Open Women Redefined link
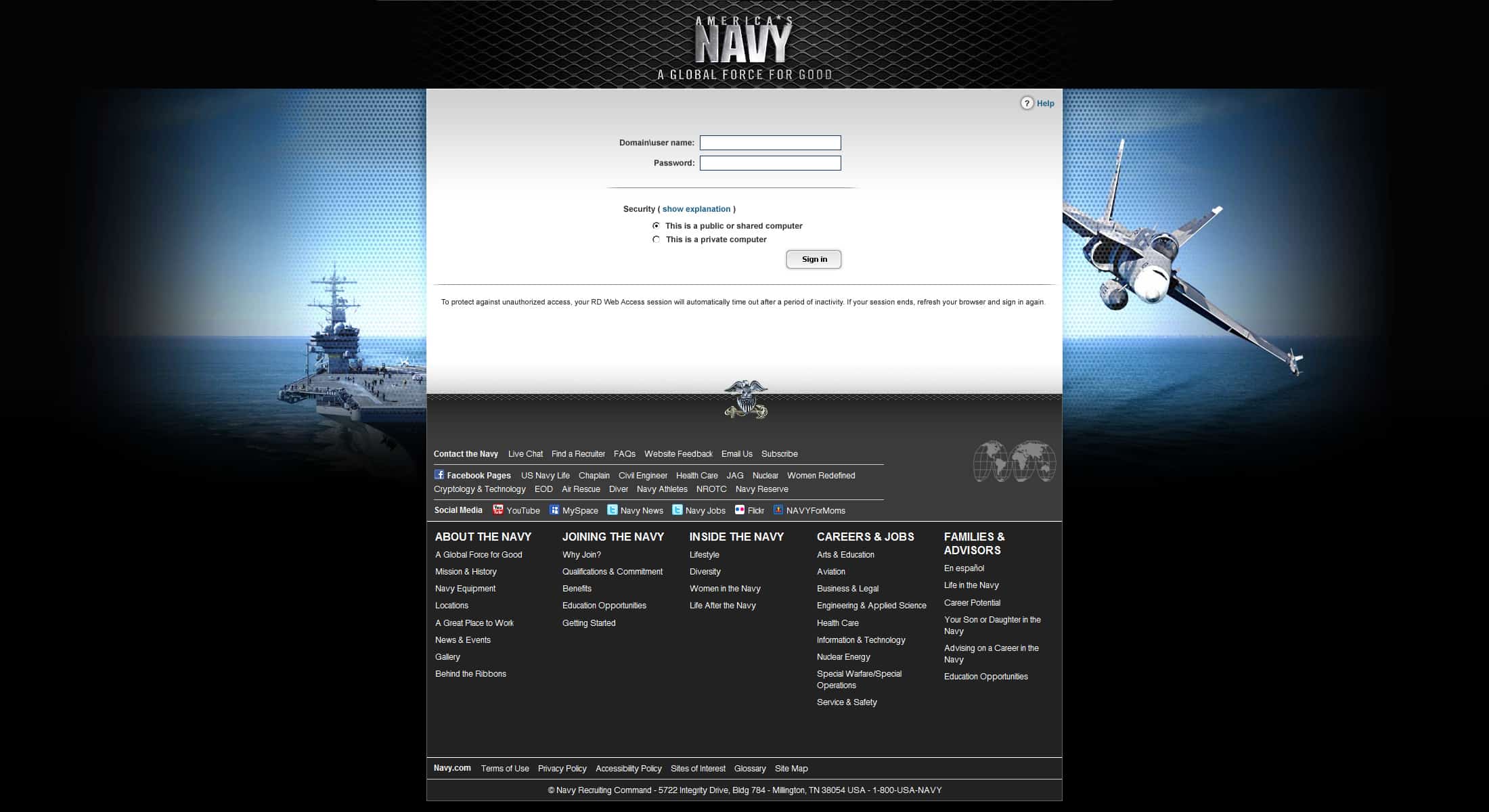Viewport: 1489px width, 812px height. [x=821, y=476]
